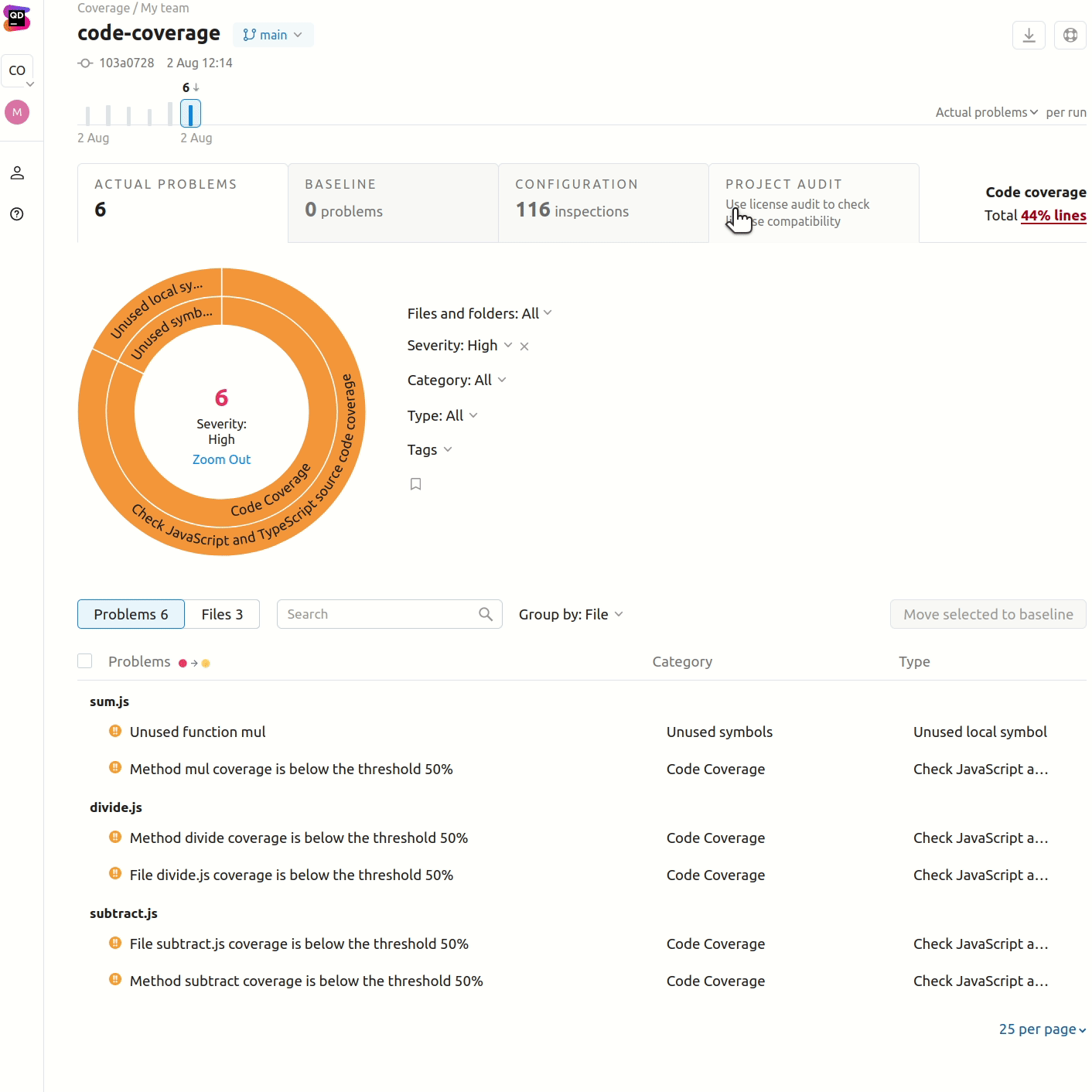Change the 25 per page setting

click(1042, 1029)
